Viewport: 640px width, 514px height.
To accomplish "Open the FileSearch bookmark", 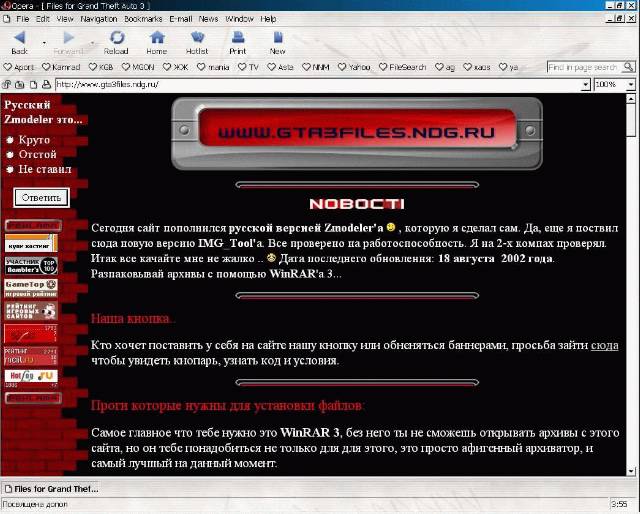I will 402,67.
